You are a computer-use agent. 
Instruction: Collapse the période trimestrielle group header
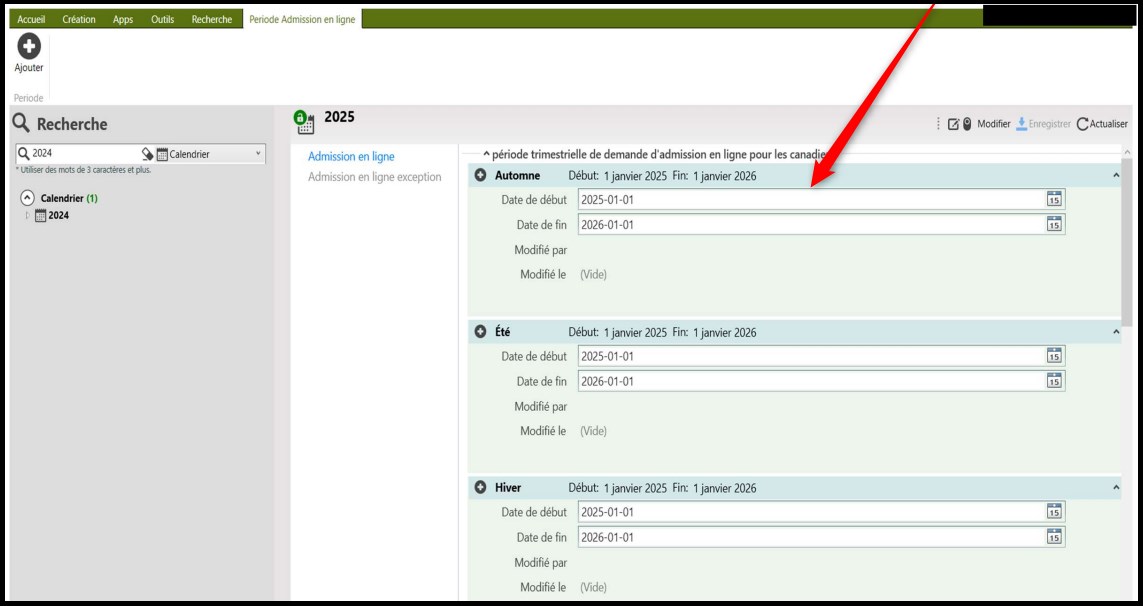pyautogui.click(x=486, y=155)
